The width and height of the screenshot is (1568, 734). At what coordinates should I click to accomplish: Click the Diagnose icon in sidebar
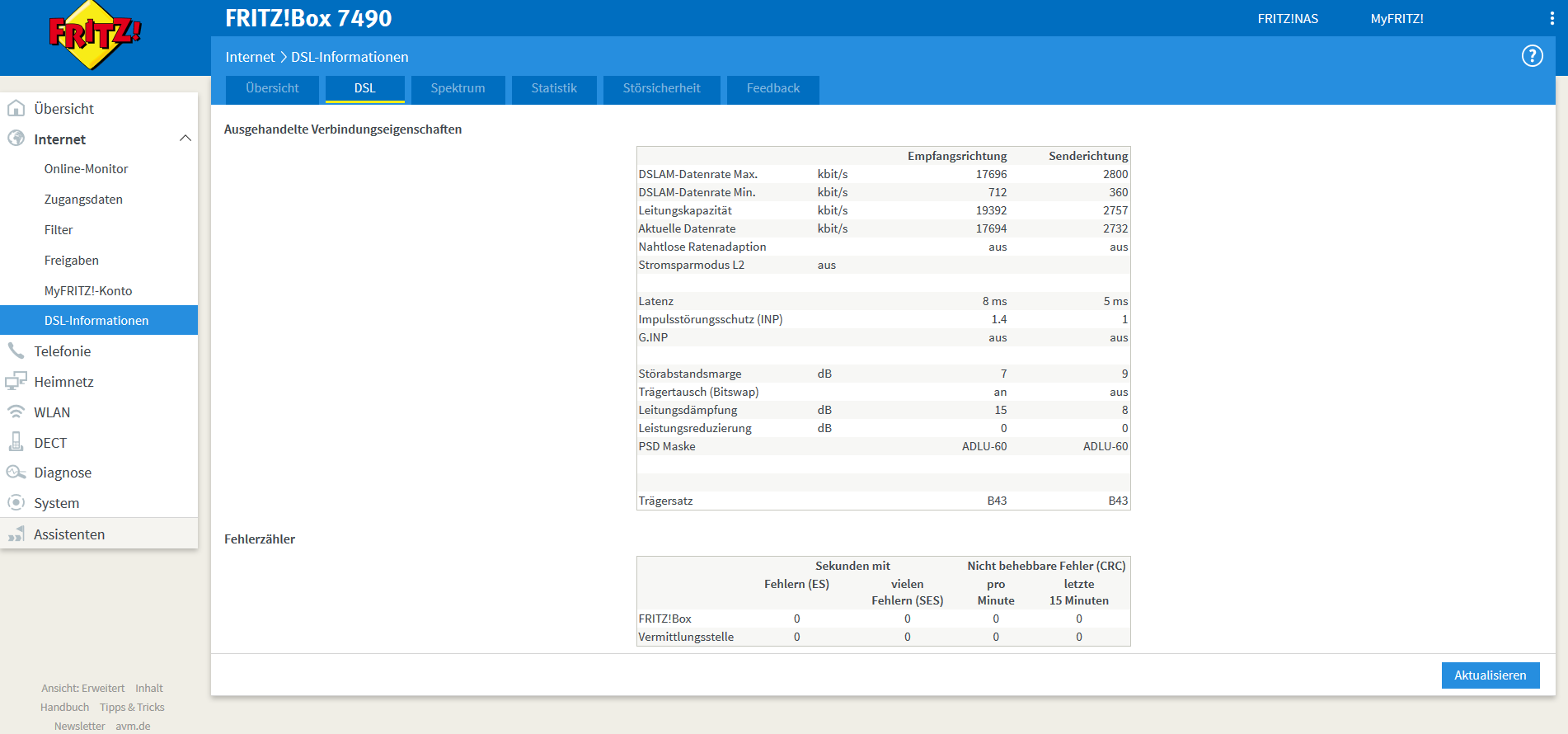[16, 472]
